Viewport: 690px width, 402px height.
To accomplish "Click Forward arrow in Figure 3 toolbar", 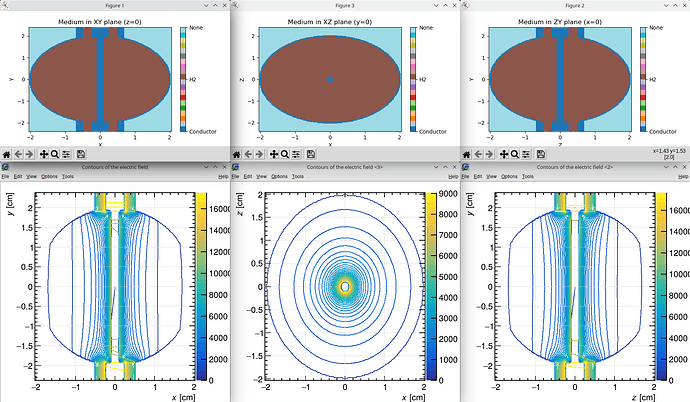I will pos(261,154).
